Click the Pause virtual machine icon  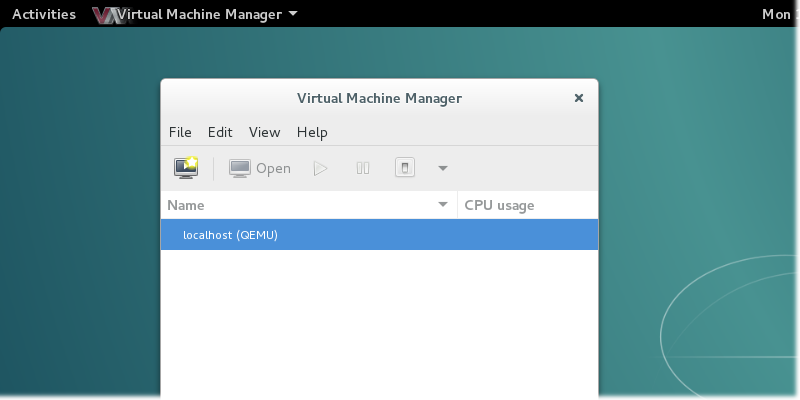coord(363,168)
